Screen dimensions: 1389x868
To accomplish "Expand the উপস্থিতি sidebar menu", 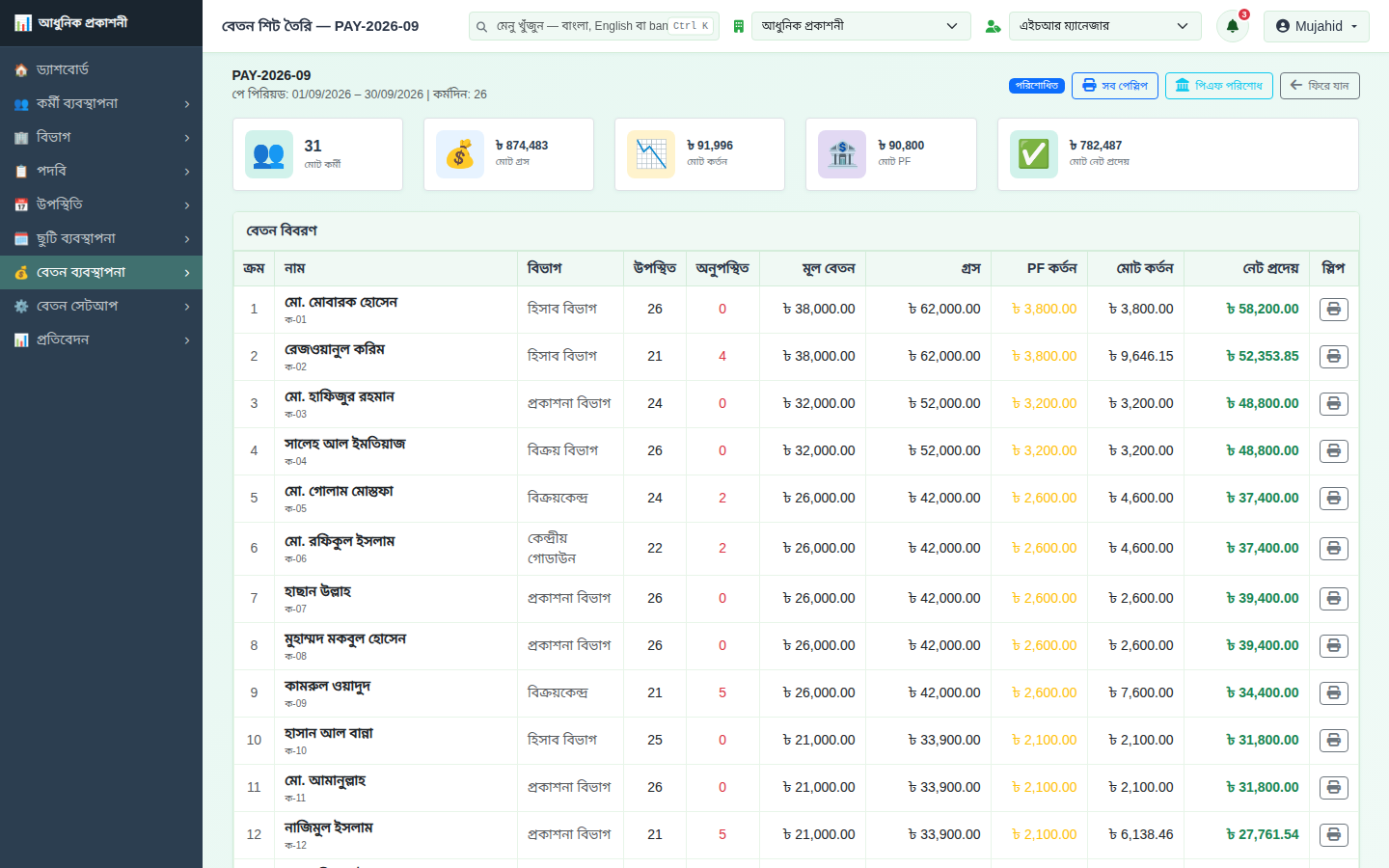I will click(x=101, y=204).
